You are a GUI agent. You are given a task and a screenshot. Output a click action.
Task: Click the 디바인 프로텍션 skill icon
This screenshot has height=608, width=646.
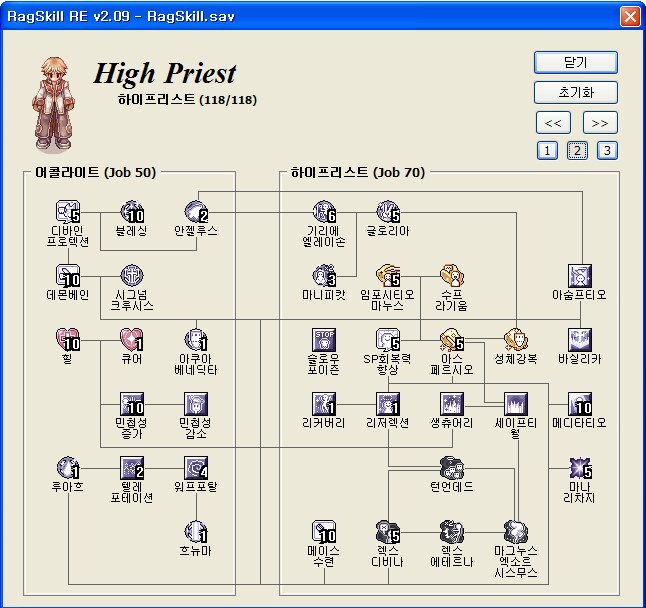click(68, 212)
